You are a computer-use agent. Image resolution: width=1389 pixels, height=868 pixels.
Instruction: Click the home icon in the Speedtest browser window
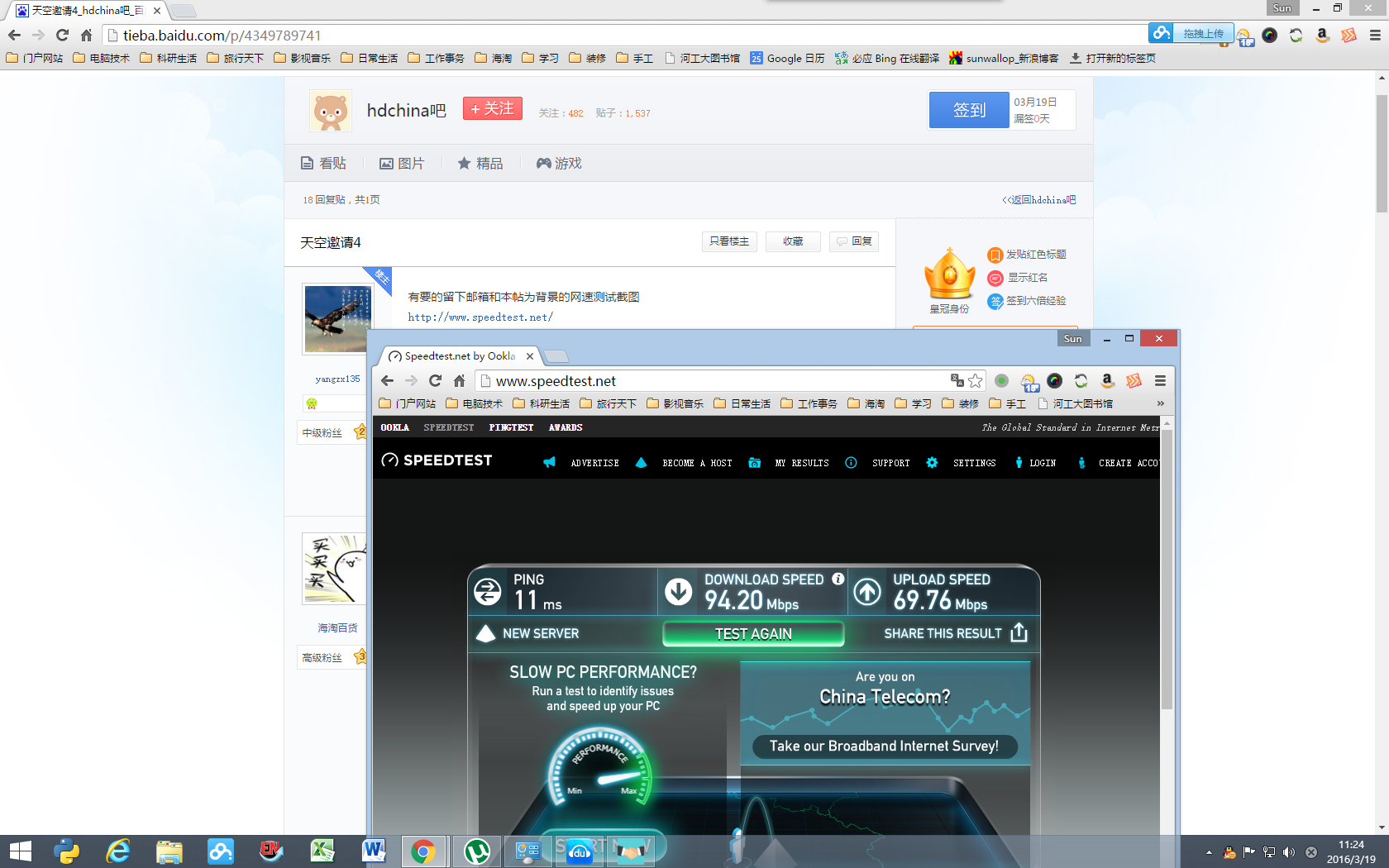click(x=459, y=380)
